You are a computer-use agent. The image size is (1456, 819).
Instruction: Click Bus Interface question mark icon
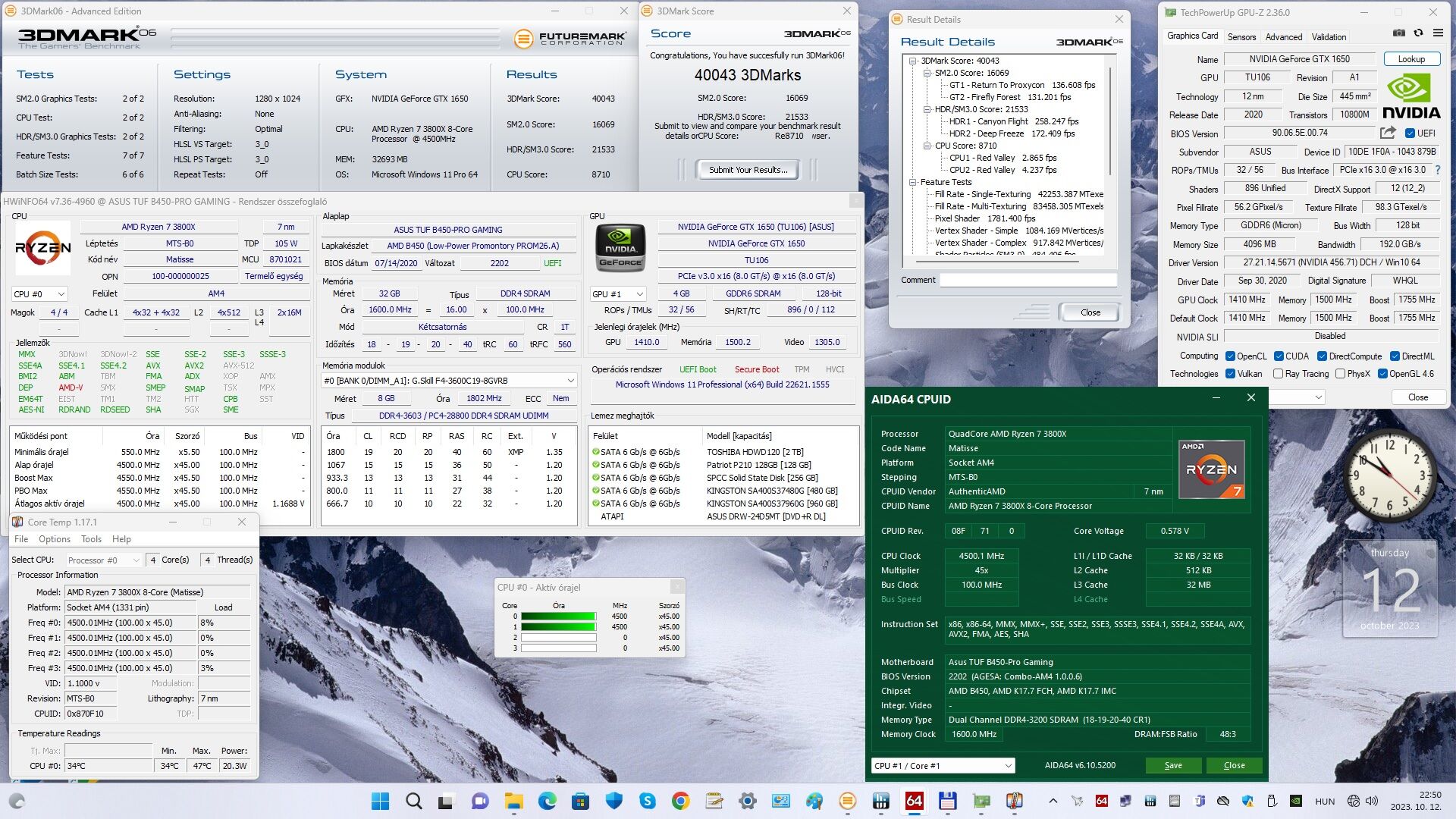pyautogui.click(x=1437, y=170)
